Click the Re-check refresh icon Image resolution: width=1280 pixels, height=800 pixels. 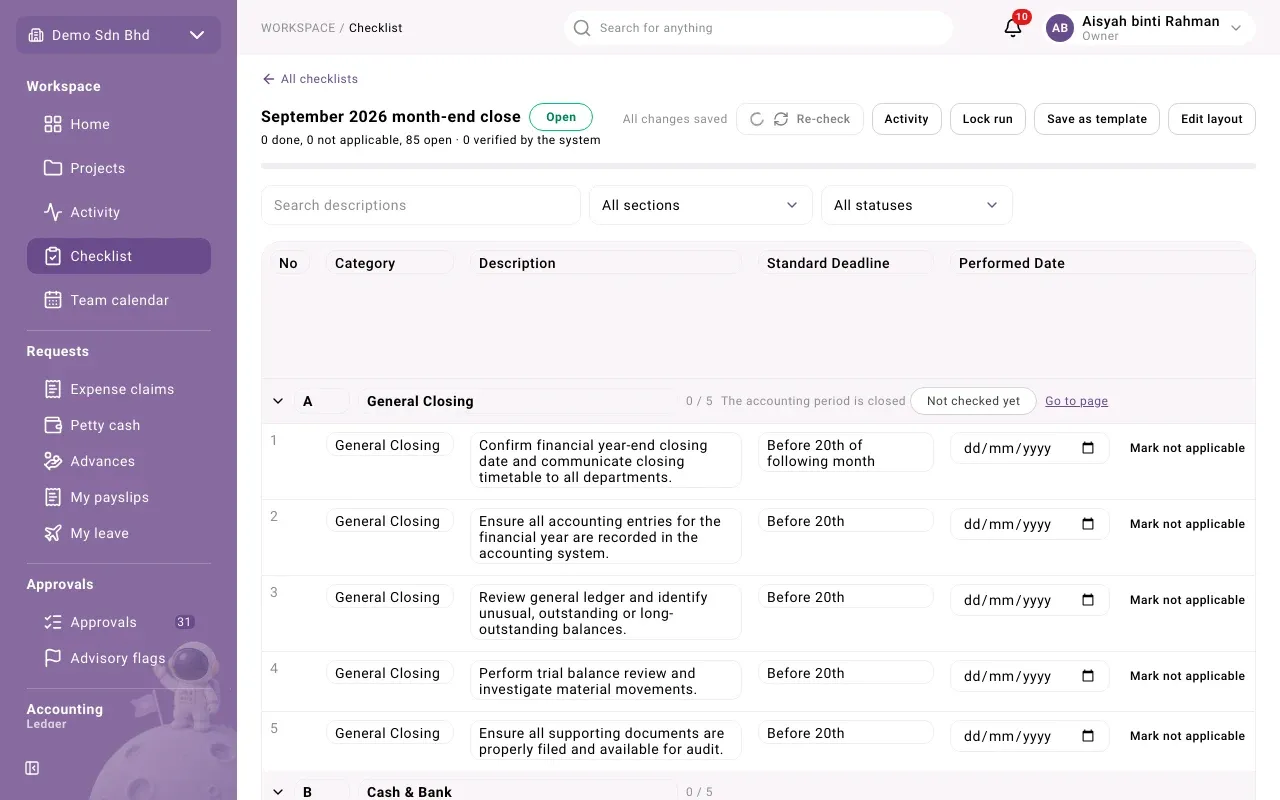[x=781, y=119]
